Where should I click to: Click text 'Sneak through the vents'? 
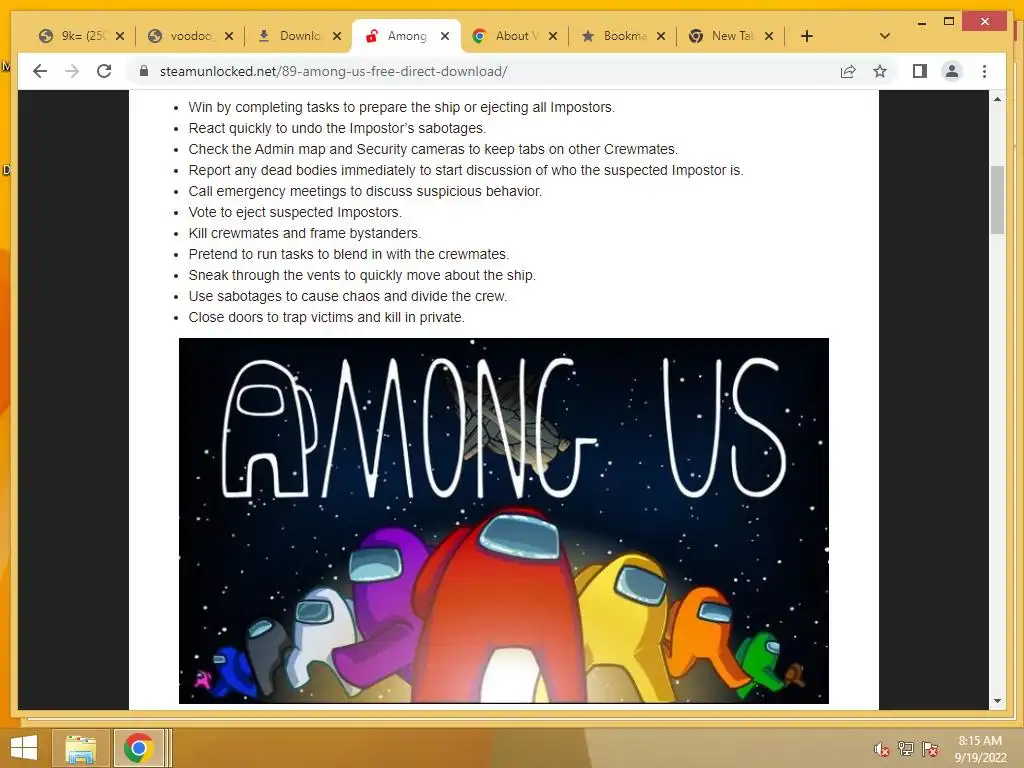(x=266, y=276)
